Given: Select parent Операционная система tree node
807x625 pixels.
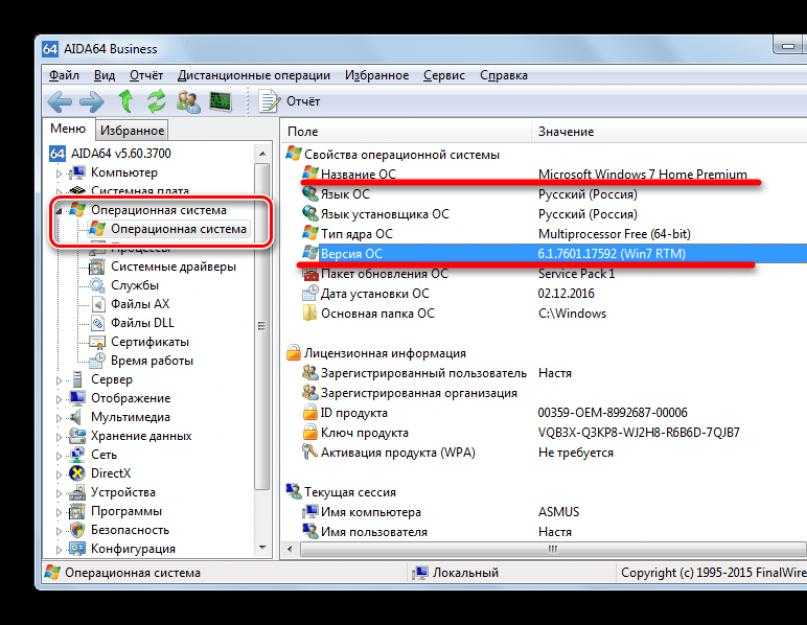Looking at the screenshot, I should coord(158,210).
